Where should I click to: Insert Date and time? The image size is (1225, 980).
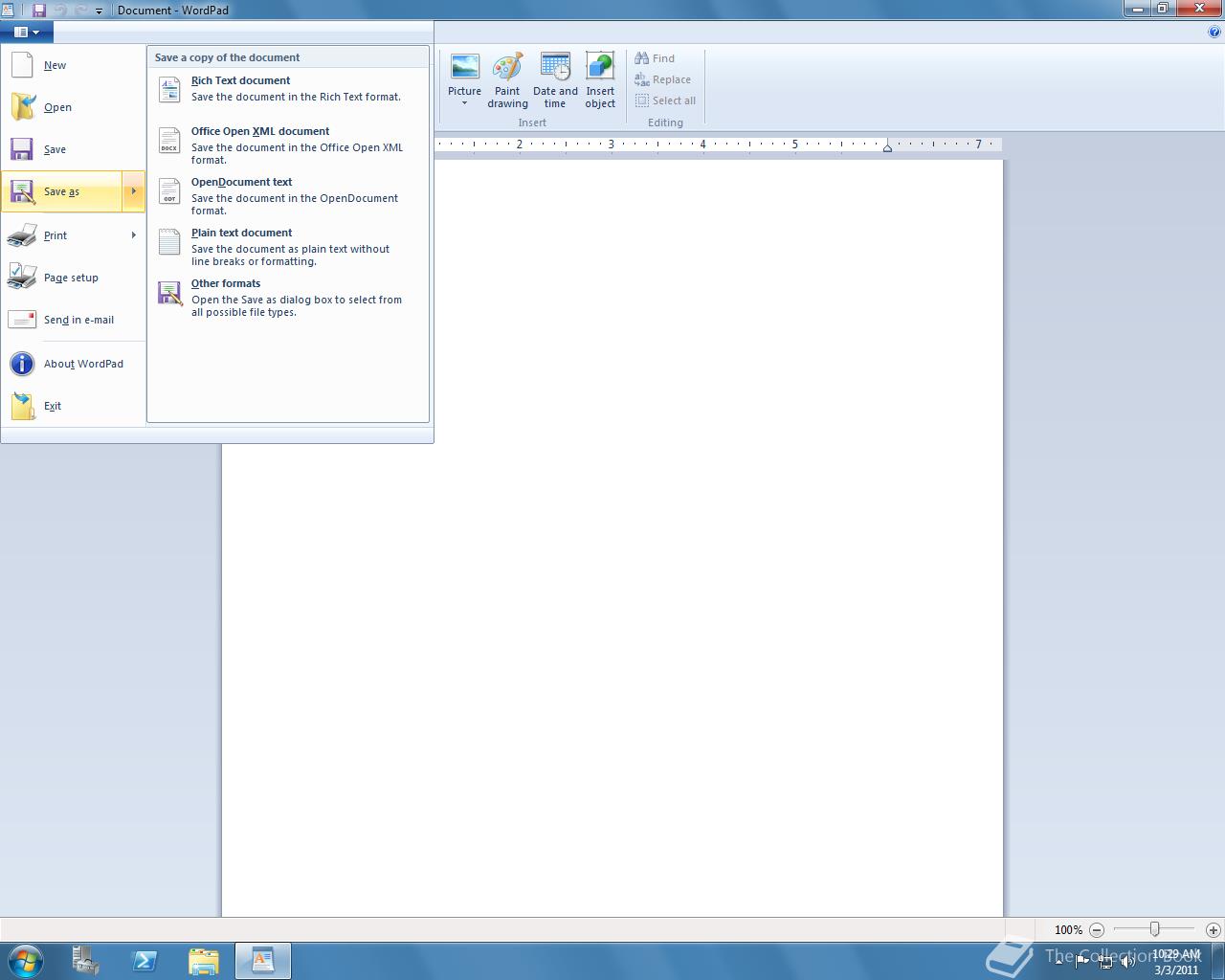tap(555, 80)
